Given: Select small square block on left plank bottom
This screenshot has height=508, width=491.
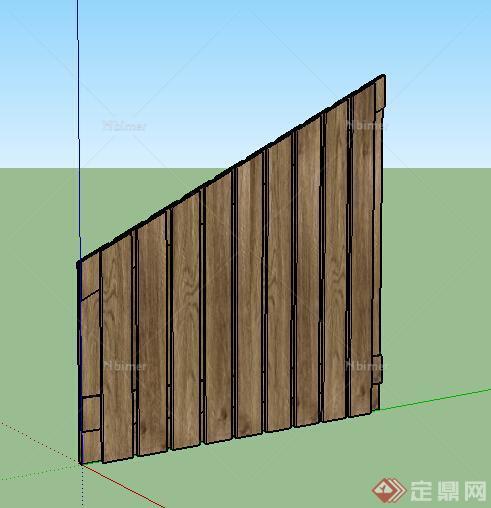Looking at the screenshot, I should click(x=91, y=413).
